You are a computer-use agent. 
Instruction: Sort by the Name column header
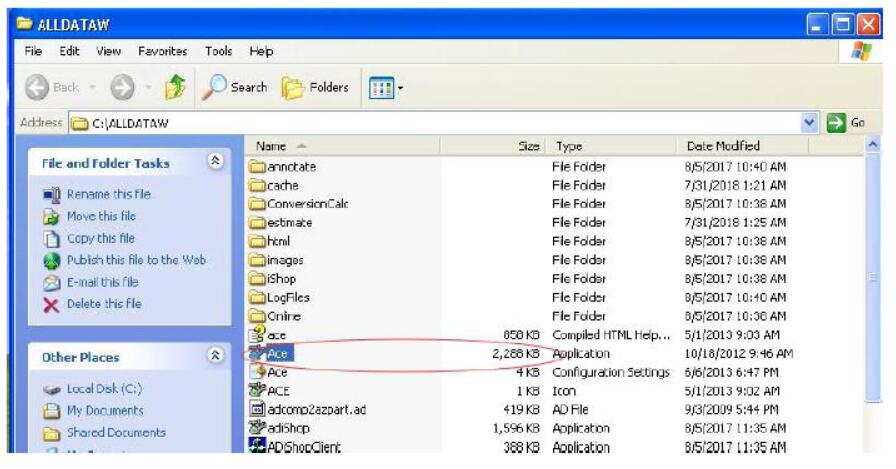click(x=343, y=146)
